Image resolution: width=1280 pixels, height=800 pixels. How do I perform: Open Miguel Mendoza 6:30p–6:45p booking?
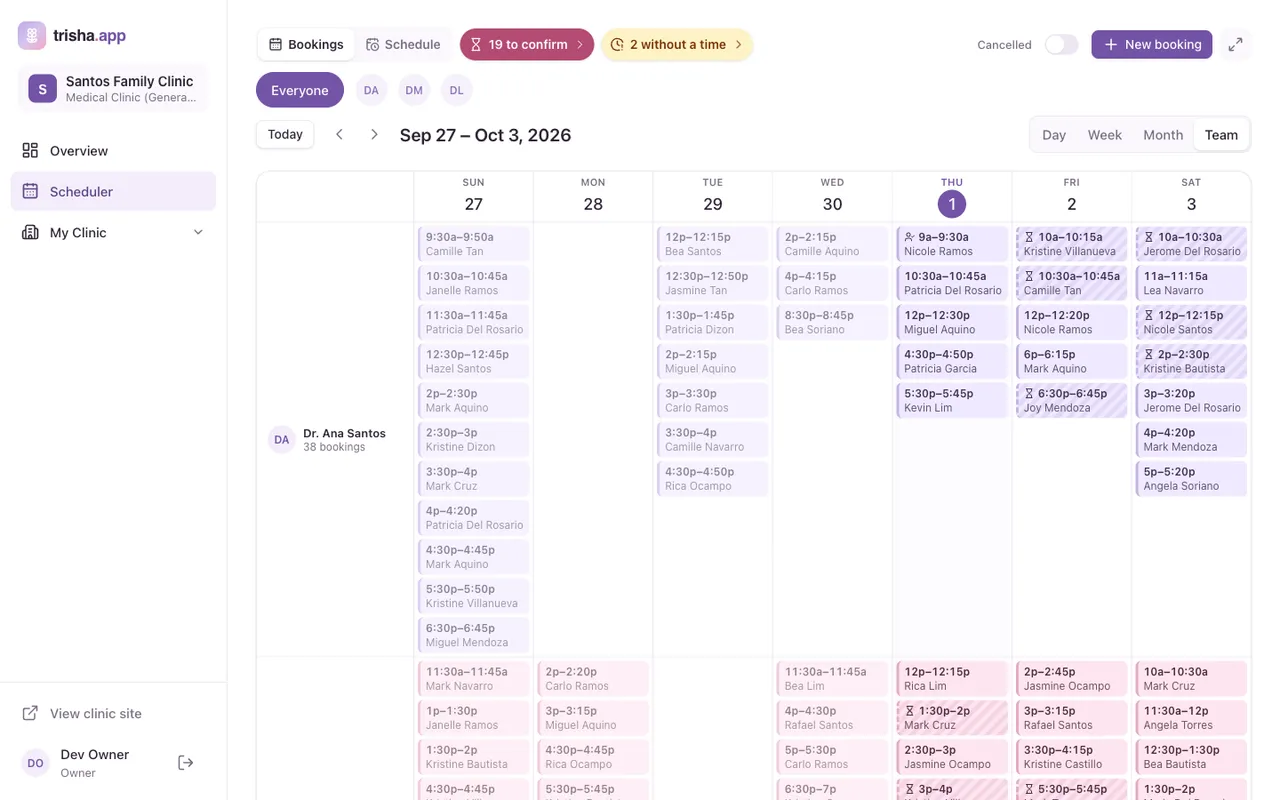coord(473,636)
